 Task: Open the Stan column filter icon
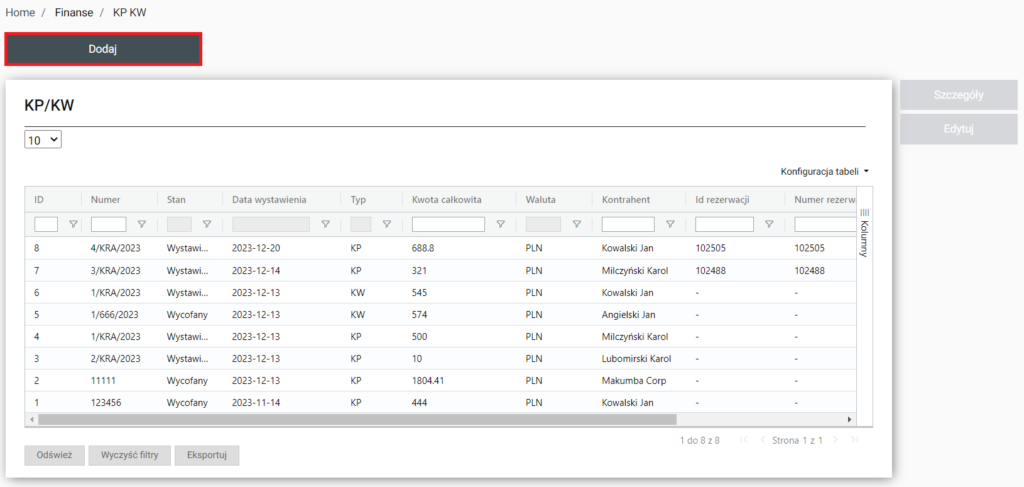[207, 225]
